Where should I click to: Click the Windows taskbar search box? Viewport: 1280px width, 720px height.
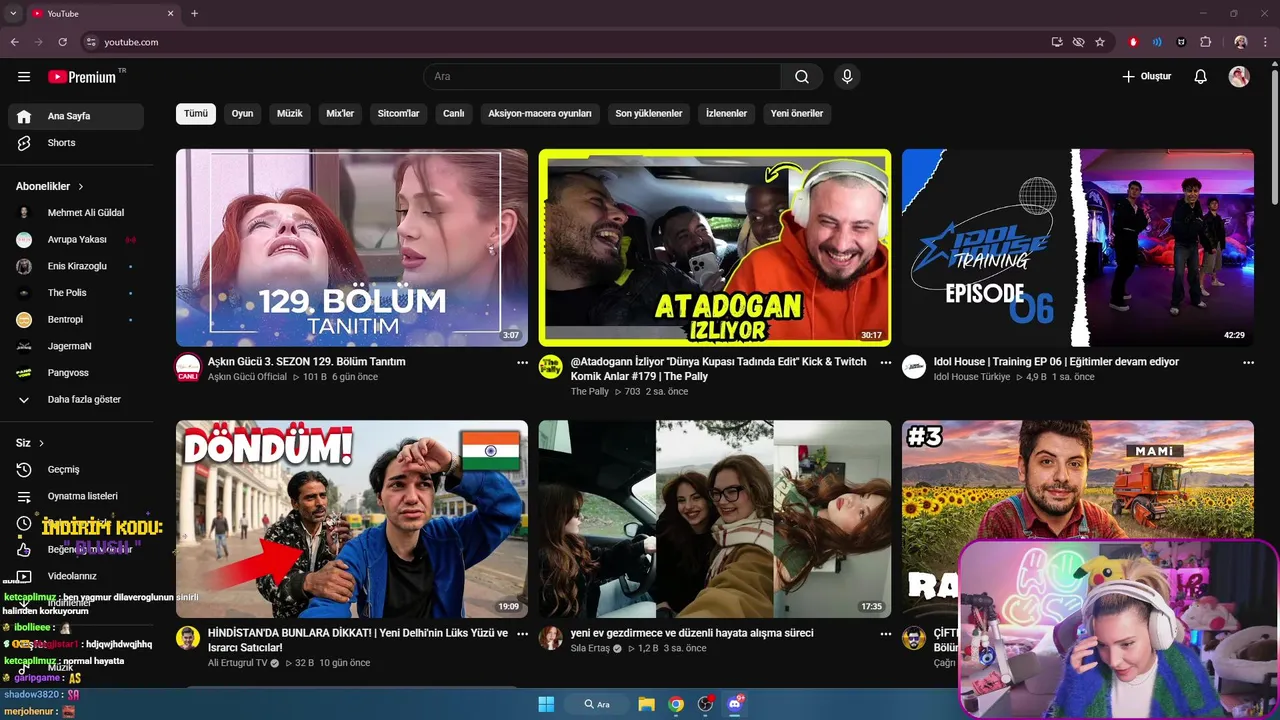pos(597,704)
